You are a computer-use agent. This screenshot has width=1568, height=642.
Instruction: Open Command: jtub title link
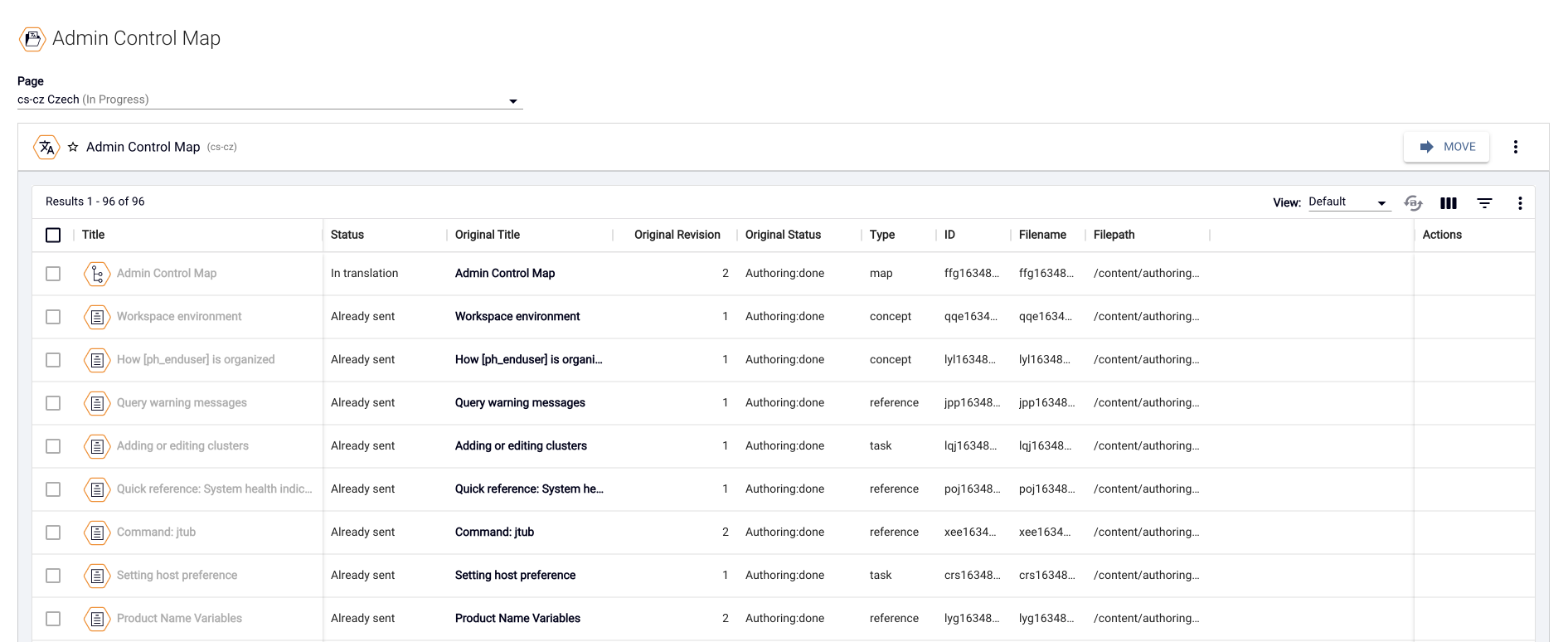pyautogui.click(x=156, y=533)
